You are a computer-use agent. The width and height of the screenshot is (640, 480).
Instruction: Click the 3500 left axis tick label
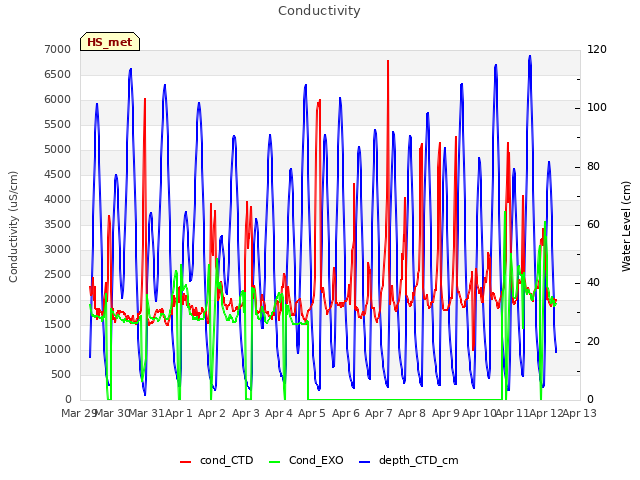58,224
